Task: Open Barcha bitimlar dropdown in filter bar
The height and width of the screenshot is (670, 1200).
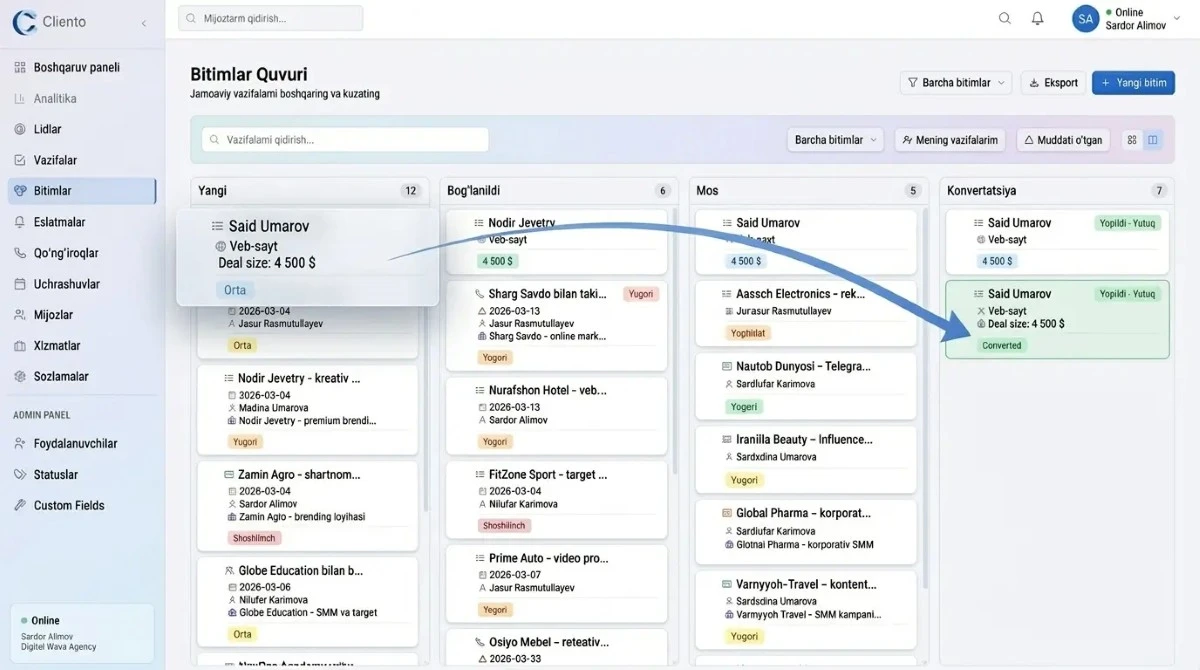Action: coord(835,140)
